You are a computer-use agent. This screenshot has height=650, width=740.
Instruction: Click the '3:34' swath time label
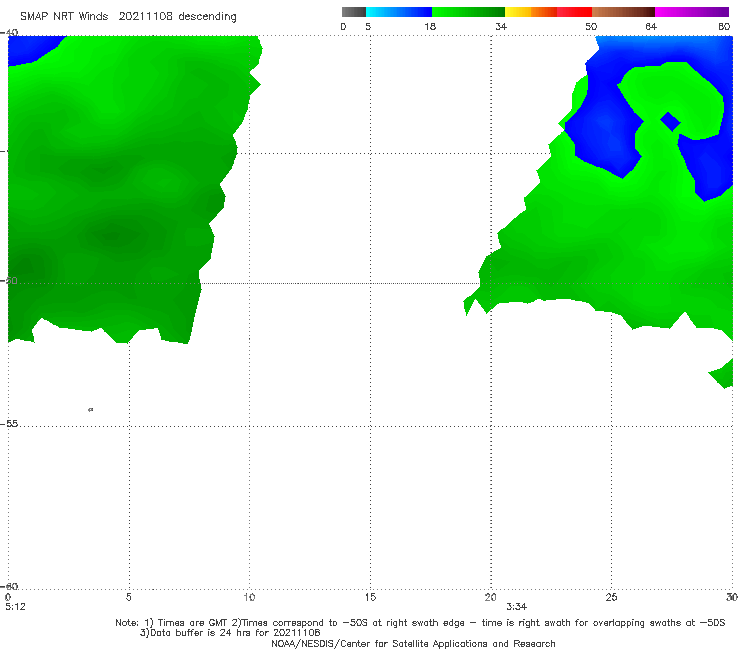pyautogui.click(x=516, y=607)
